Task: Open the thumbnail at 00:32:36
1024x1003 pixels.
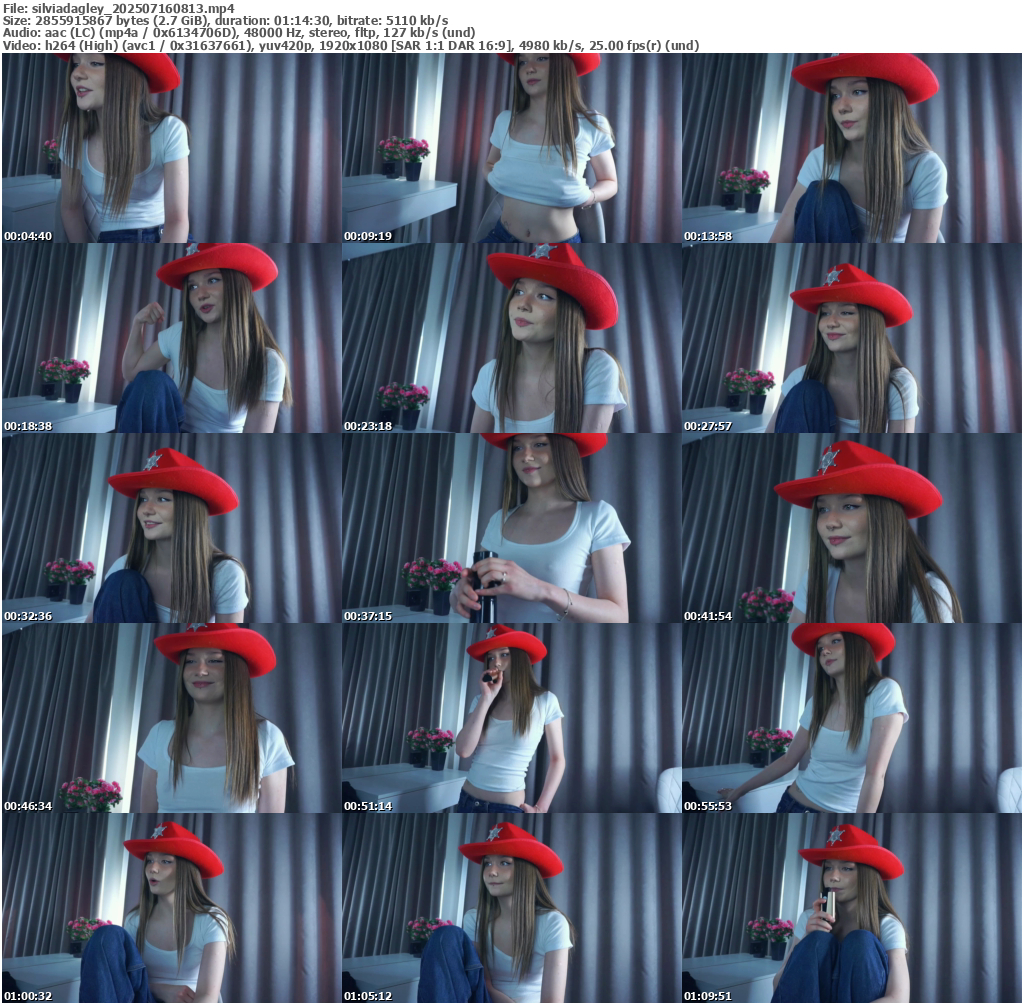Action: pos(171,528)
